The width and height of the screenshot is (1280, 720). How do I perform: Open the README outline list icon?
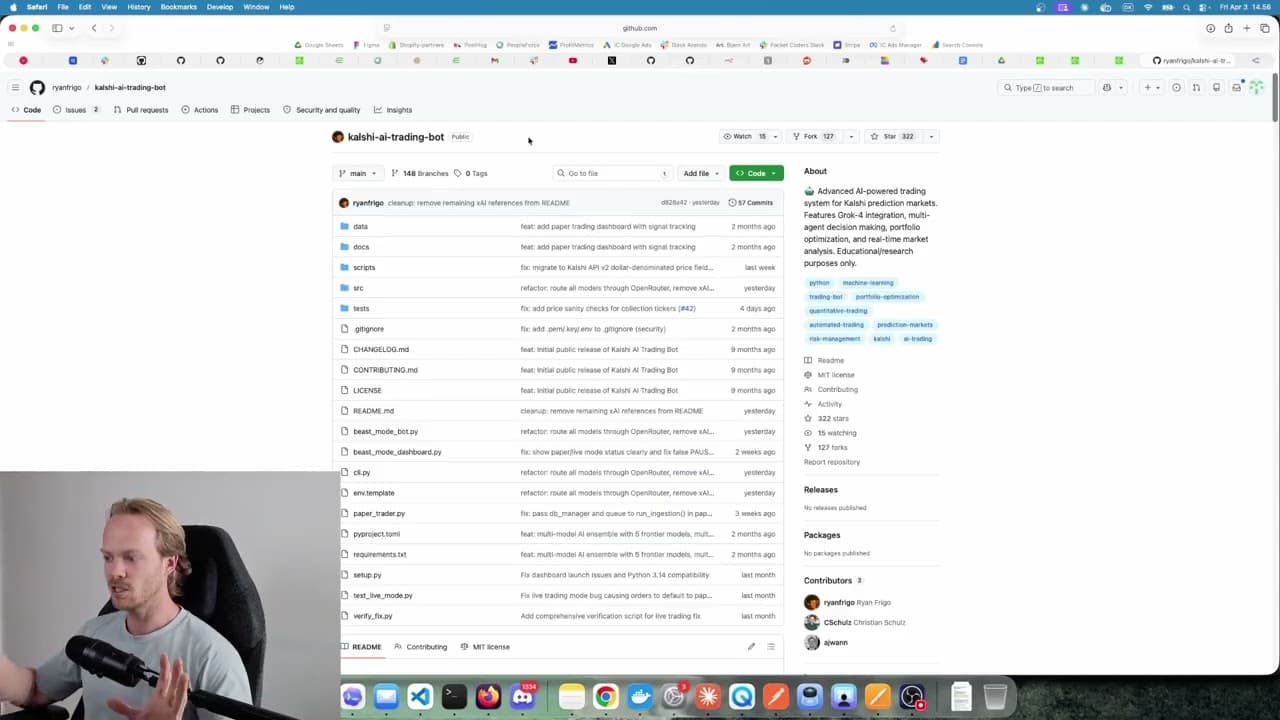coord(771,647)
